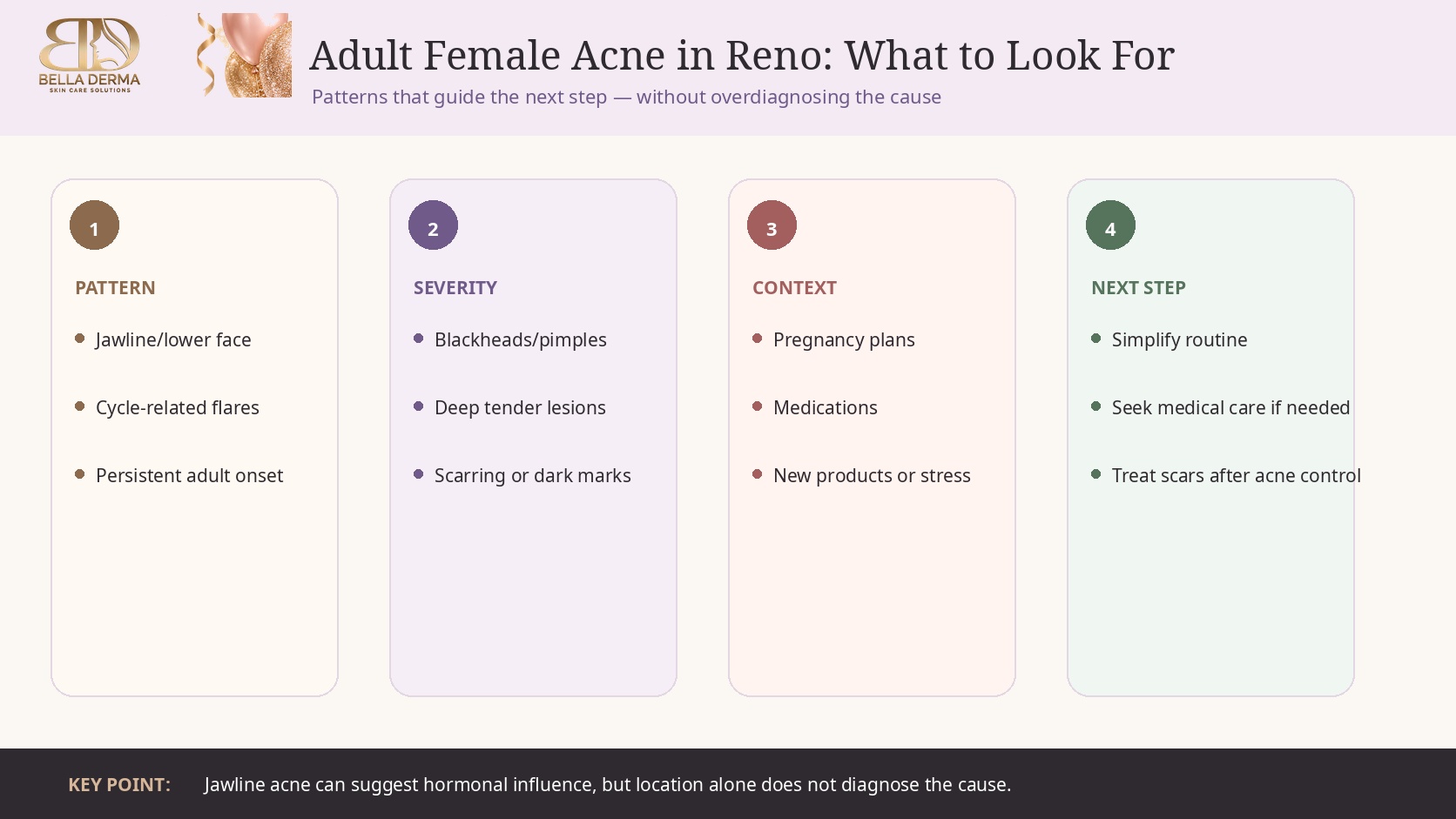1456x819 pixels.
Task: Click 'Simplify routine' bullet text
Action: tap(1179, 339)
